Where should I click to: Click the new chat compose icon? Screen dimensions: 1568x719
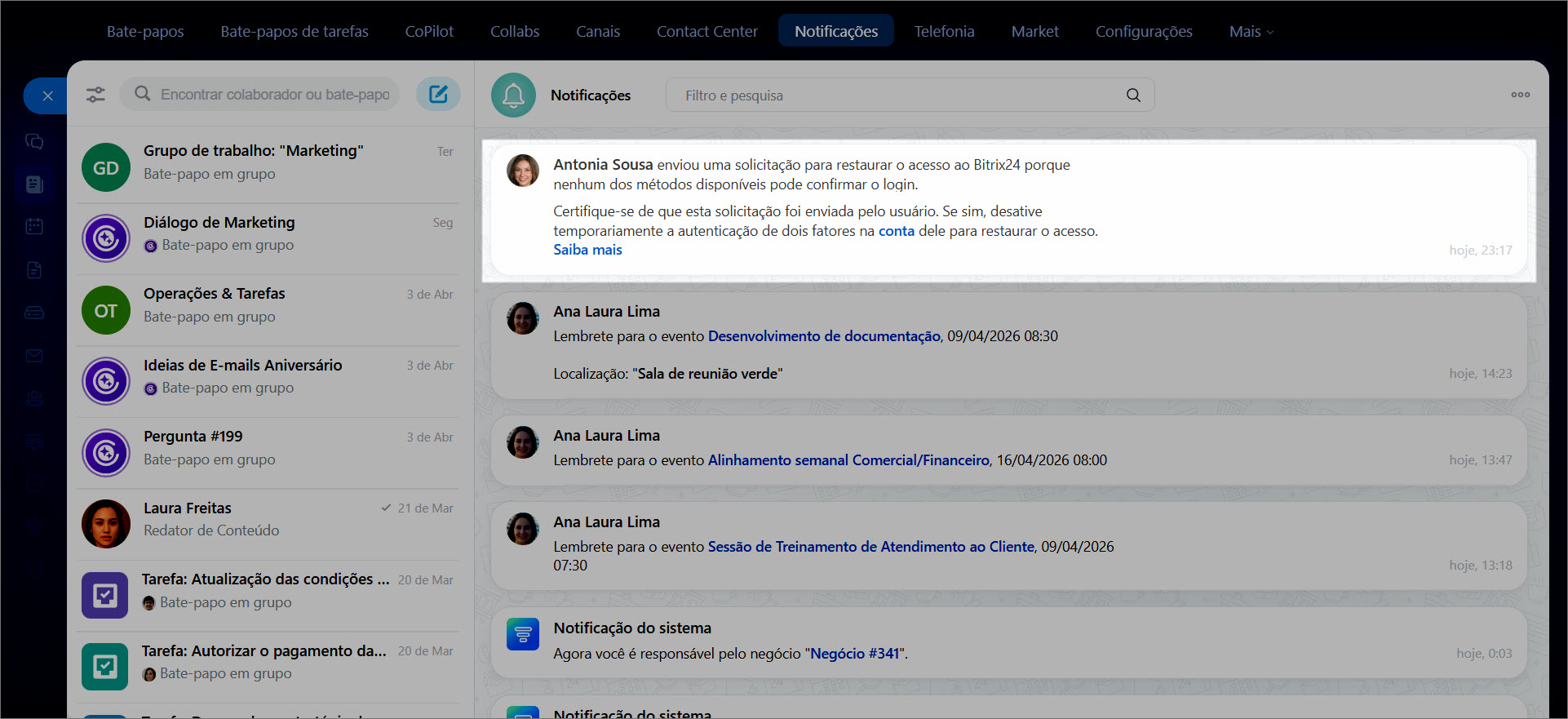438,94
